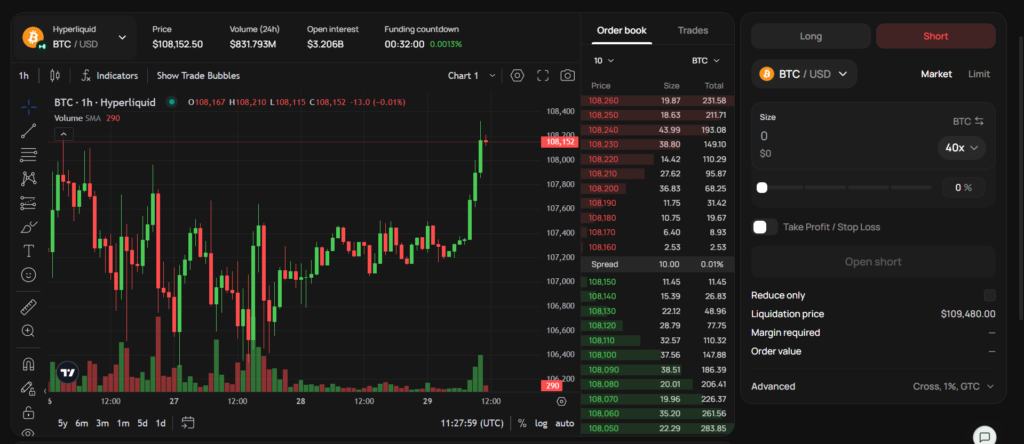This screenshot has width=1024, height=444.
Task: Set chart range to 5y
Action: [63, 423]
